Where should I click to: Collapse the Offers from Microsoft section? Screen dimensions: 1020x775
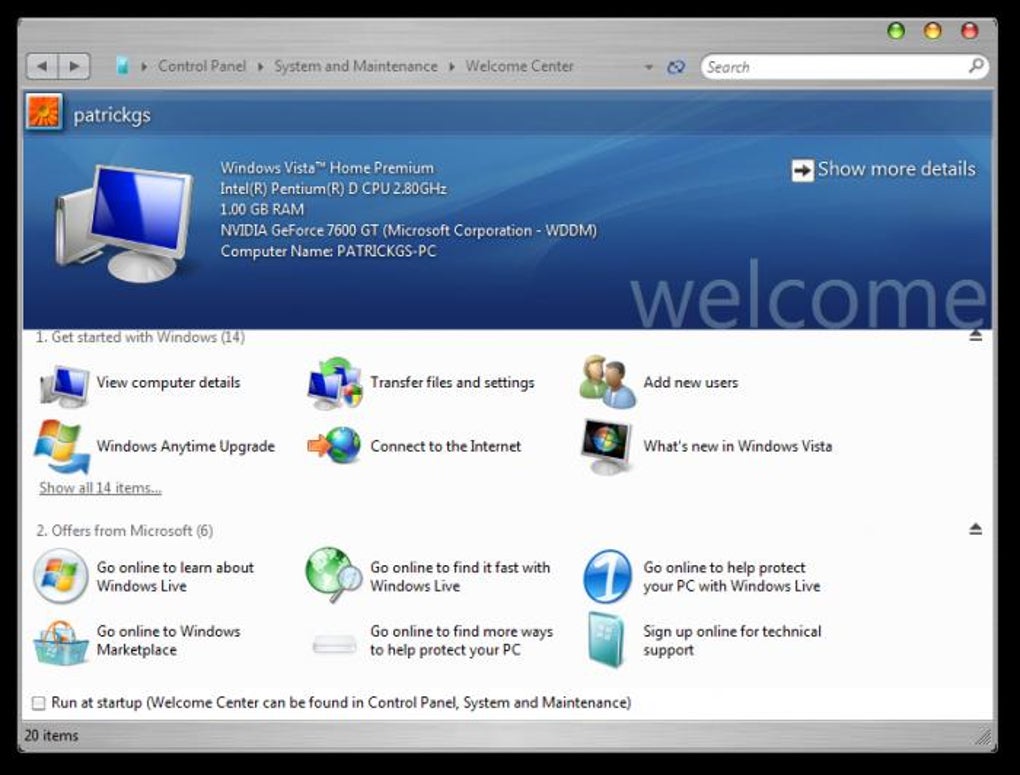pos(975,529)
